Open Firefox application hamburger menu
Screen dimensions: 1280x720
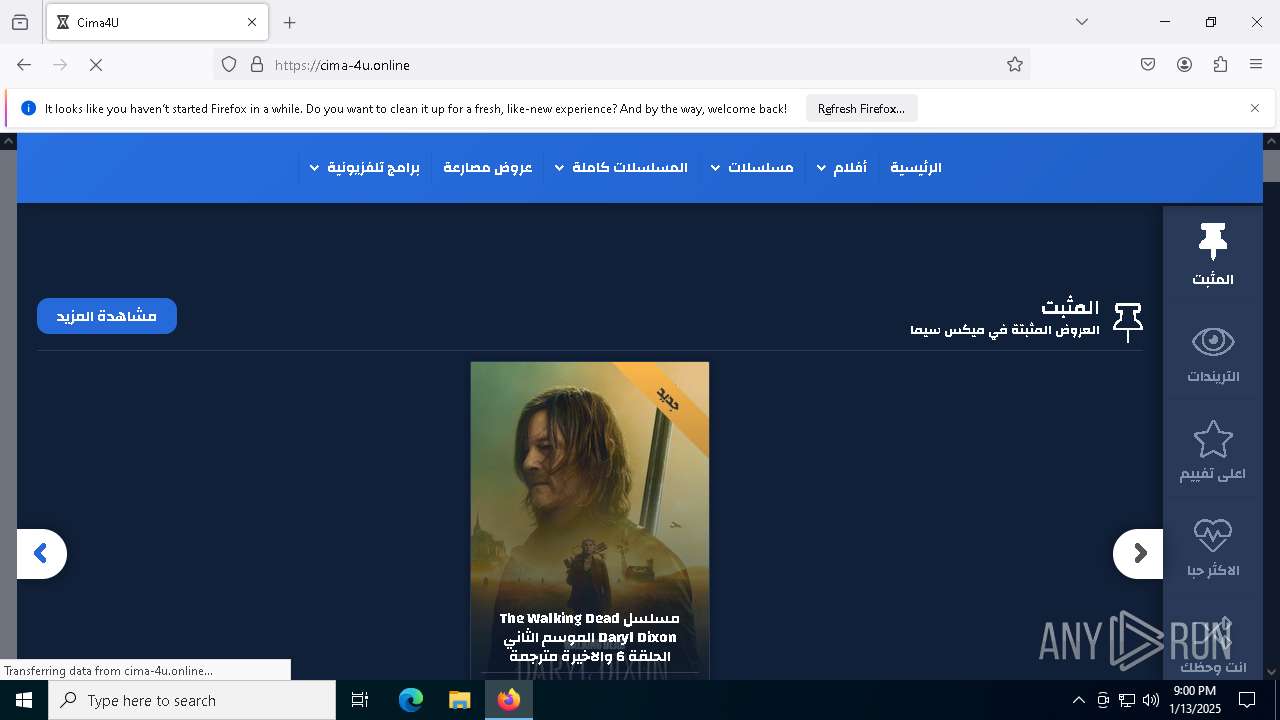(1256, 65)
